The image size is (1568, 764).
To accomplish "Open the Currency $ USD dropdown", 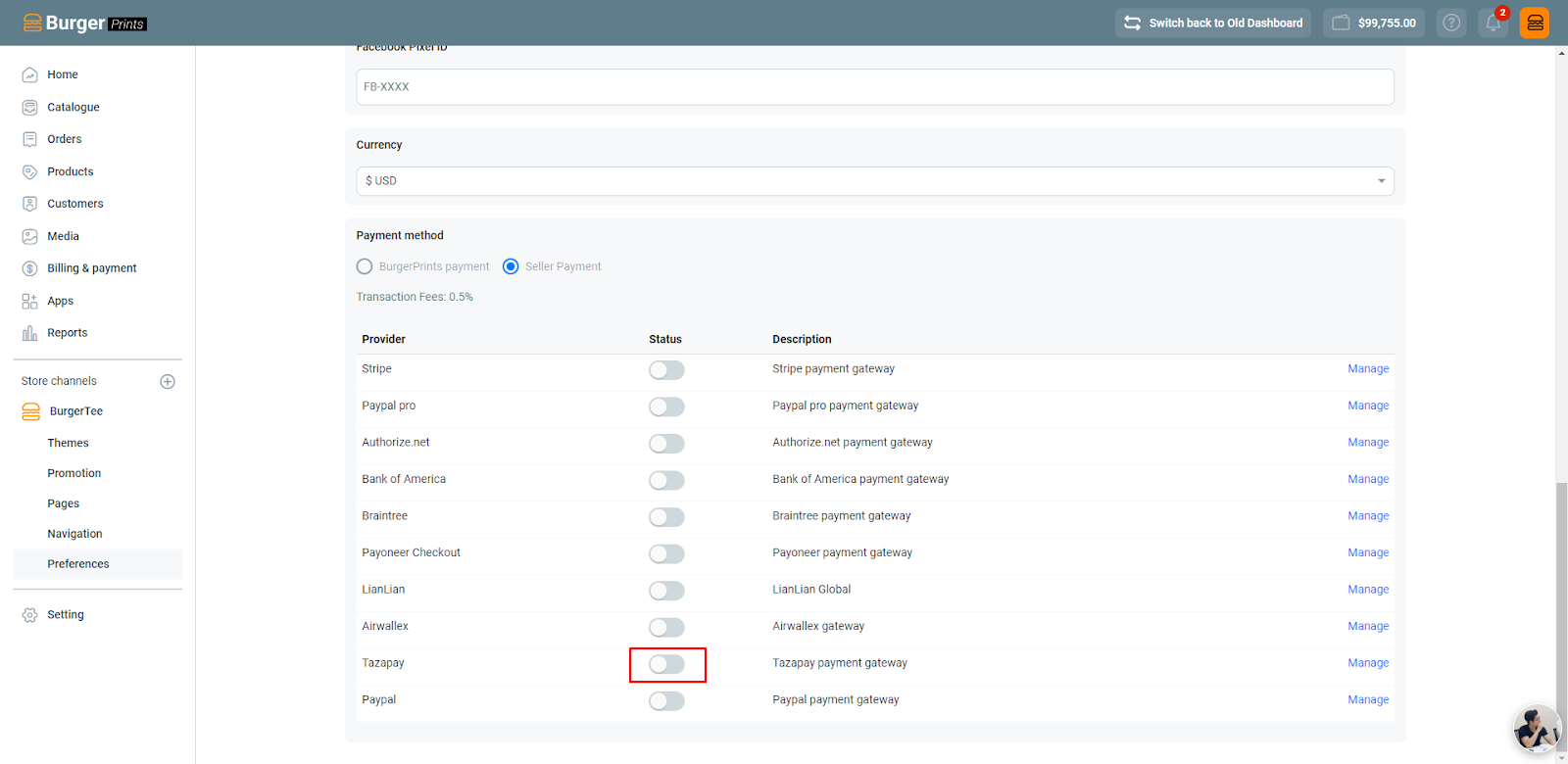I will tap(875, 181).
